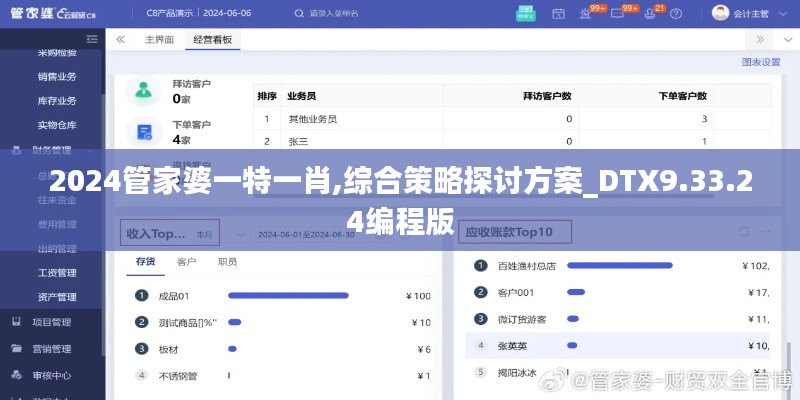Screen dimensions: 800x400
Task: Open 资产管理 in sidebar
Action: click(57, 297)
